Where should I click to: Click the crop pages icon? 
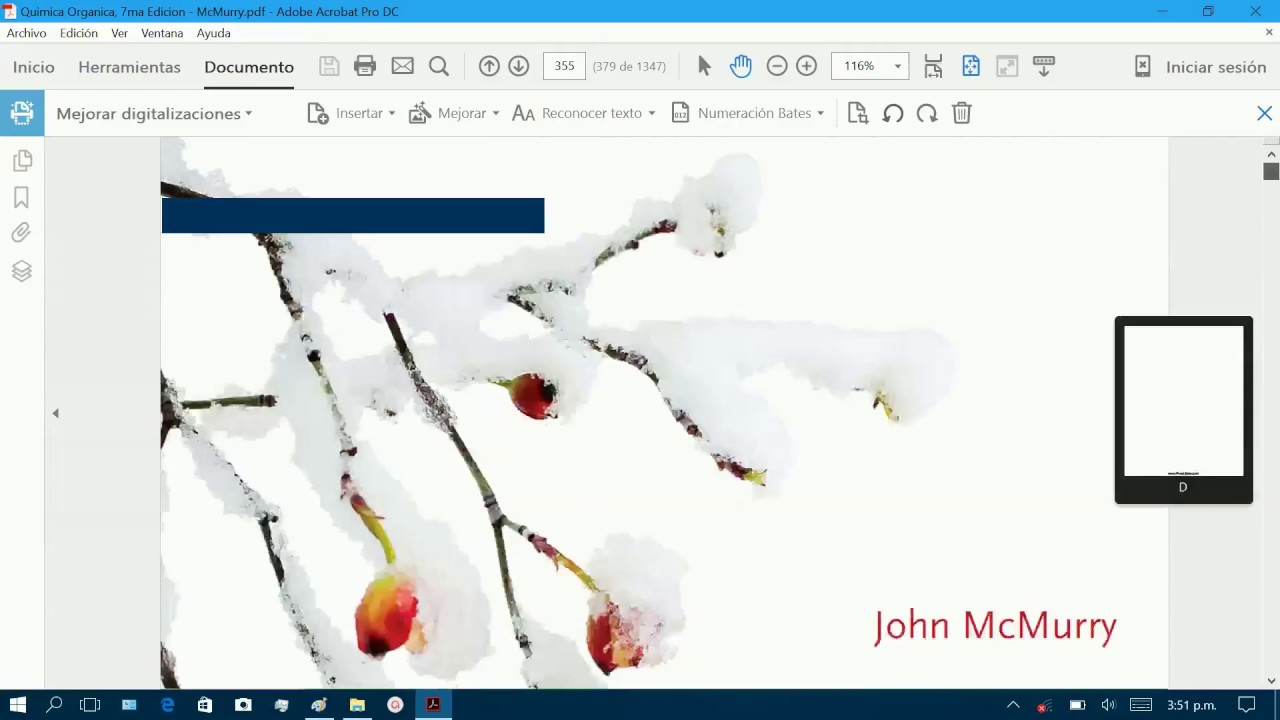pos(857,113)
